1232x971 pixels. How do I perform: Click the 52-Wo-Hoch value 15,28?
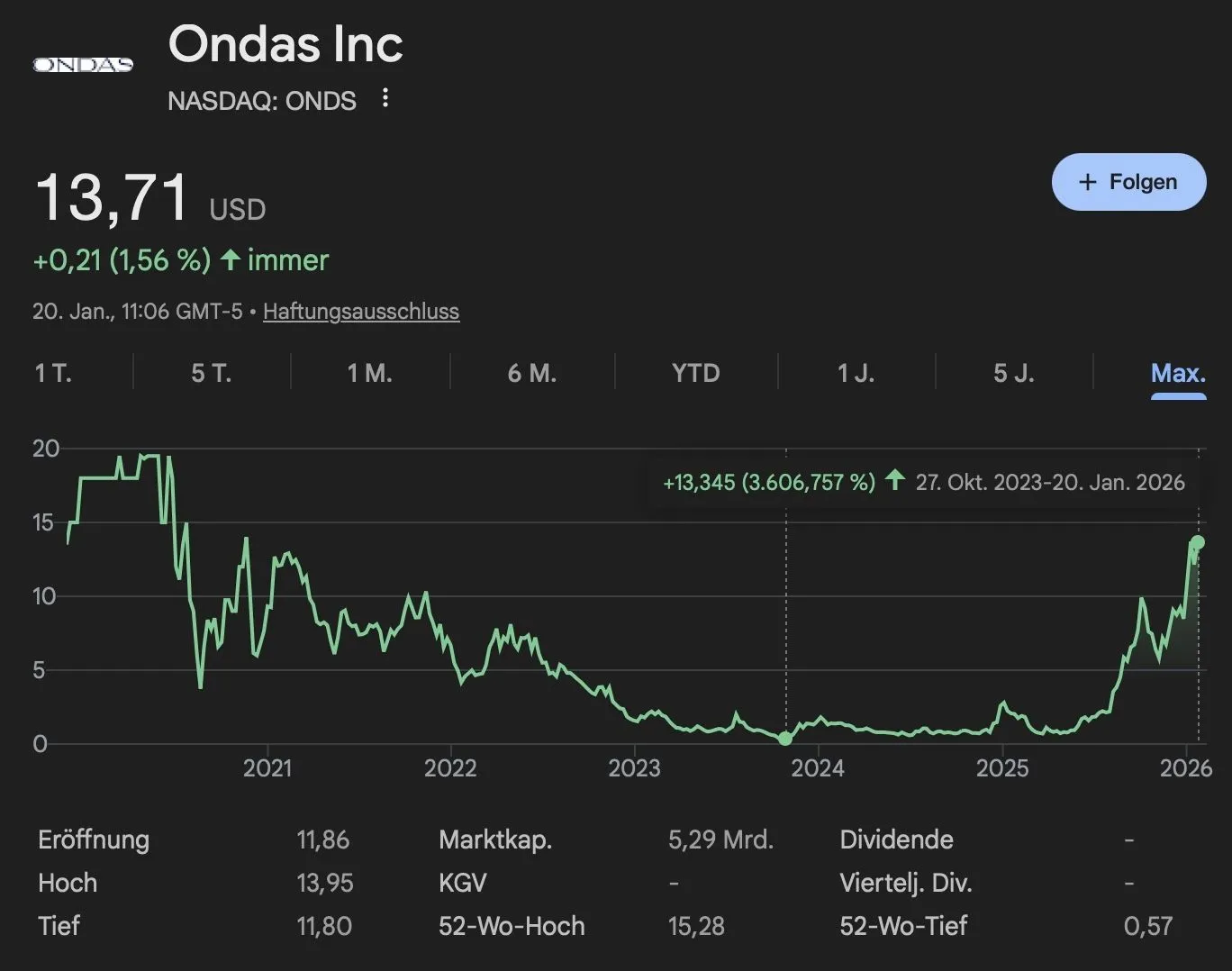click(x=696, y=926)
